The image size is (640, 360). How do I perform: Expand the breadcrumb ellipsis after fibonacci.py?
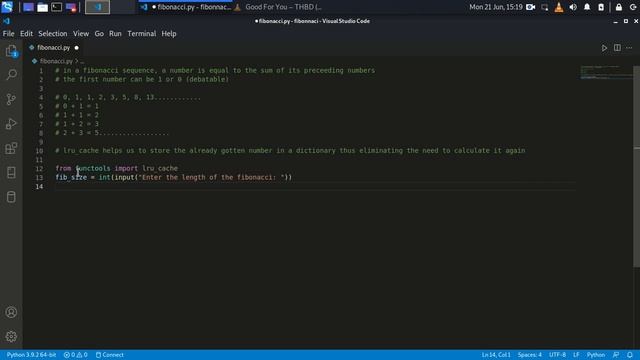[x=82, y=62]
